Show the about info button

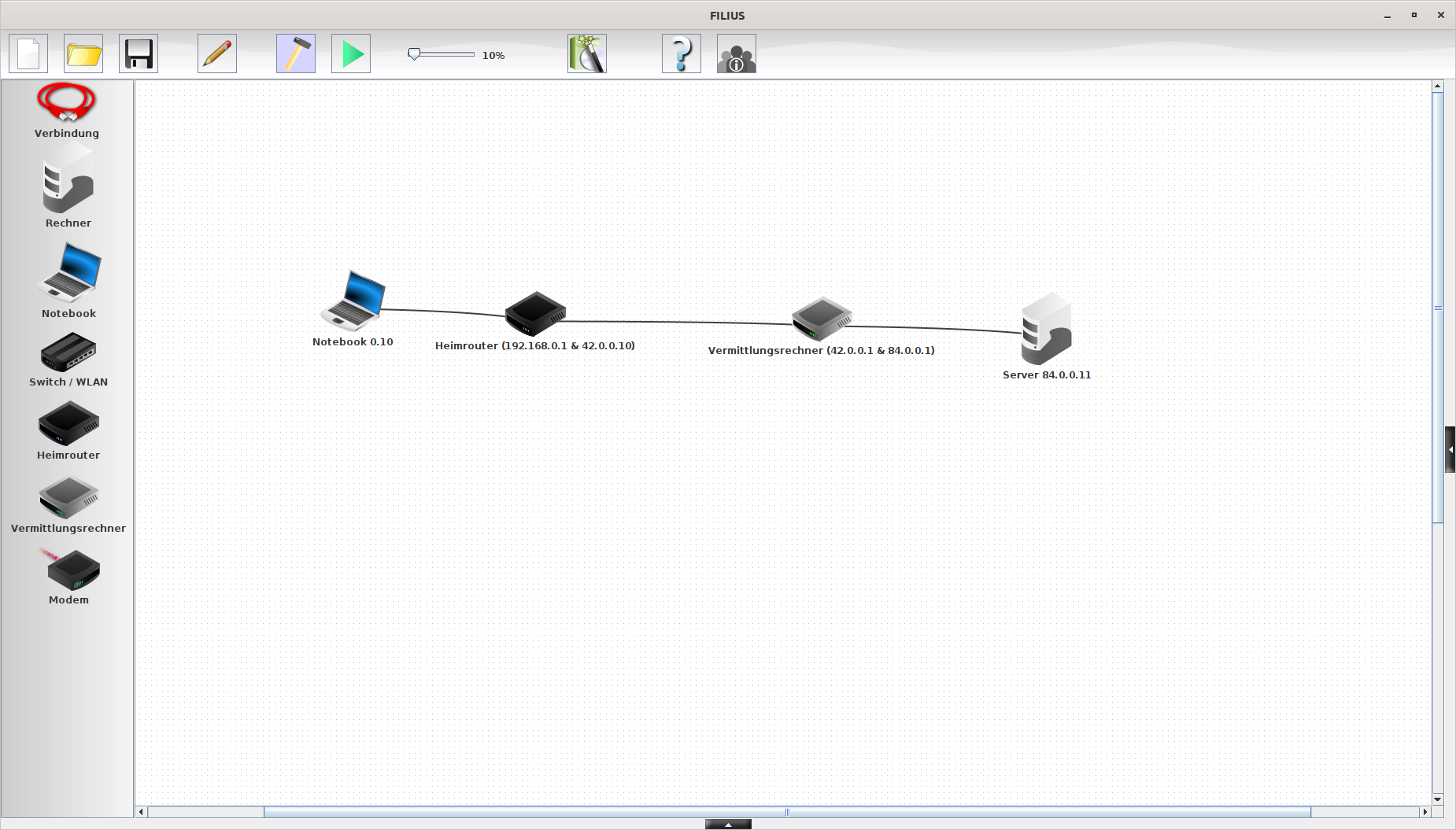tap(737, 54)
